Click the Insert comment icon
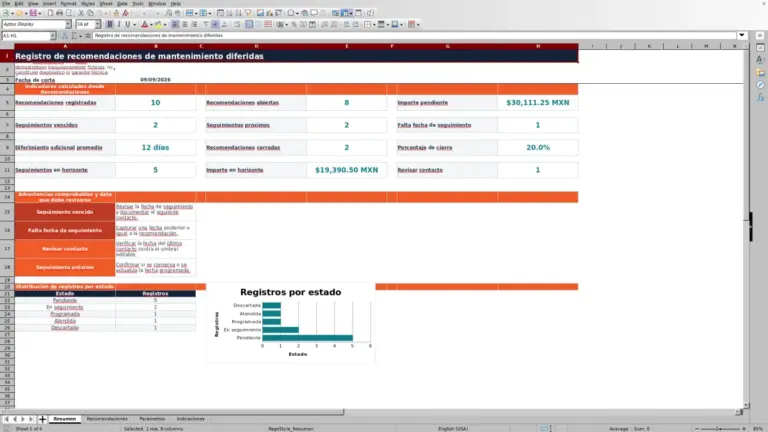768x432 pixels. (314, 13)
